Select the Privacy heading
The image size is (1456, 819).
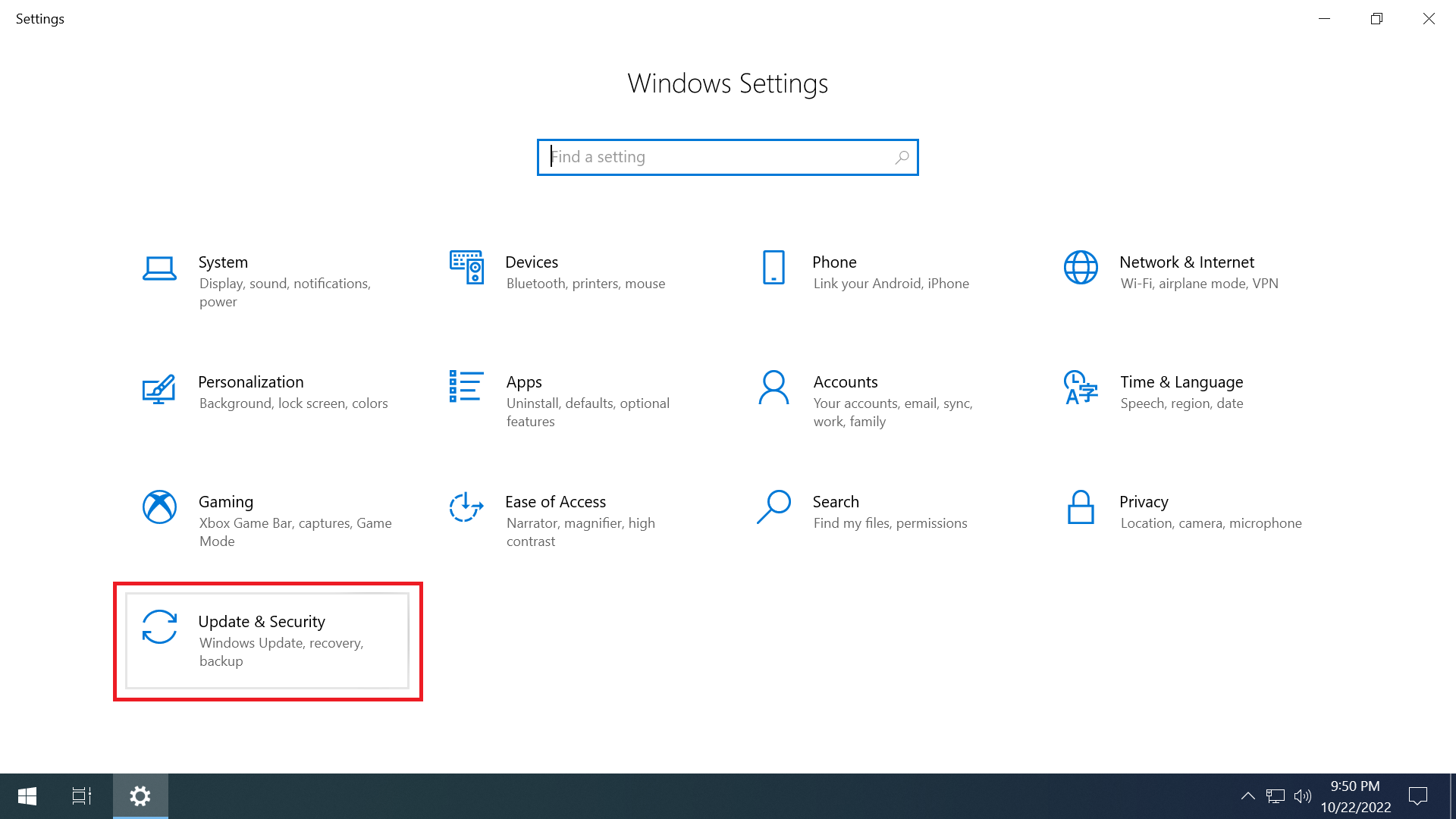tap(1144, 502)
